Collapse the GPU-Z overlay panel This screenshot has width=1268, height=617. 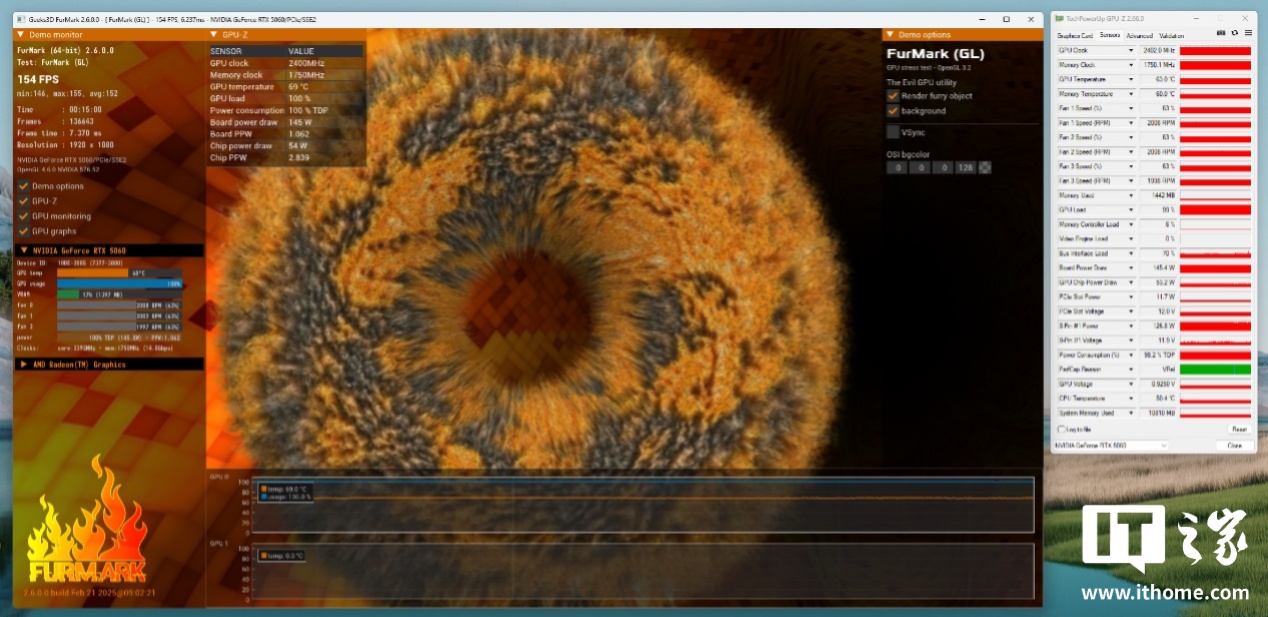(214, 35)
